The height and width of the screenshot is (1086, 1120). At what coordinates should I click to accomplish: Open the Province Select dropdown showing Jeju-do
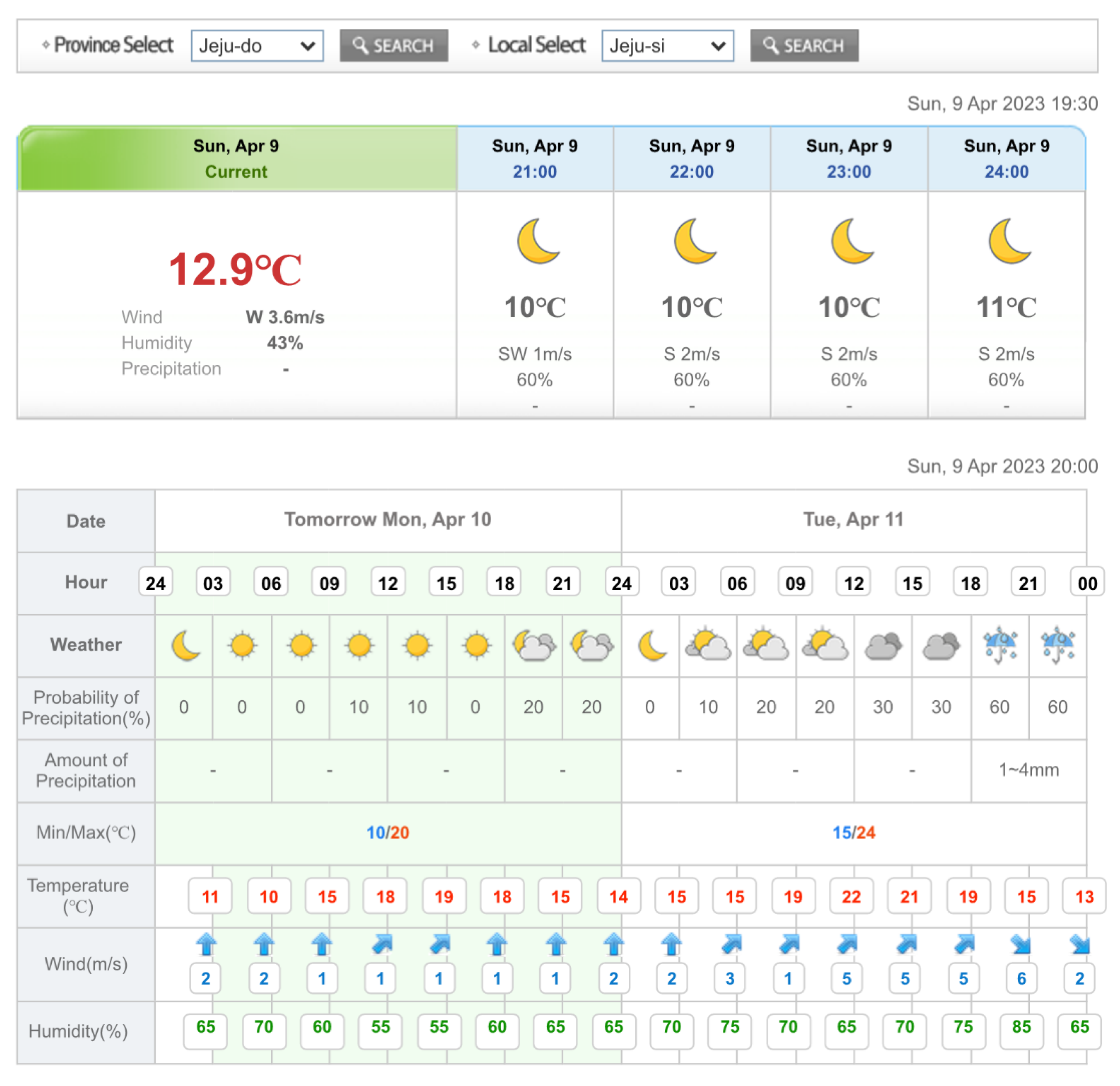257,46
